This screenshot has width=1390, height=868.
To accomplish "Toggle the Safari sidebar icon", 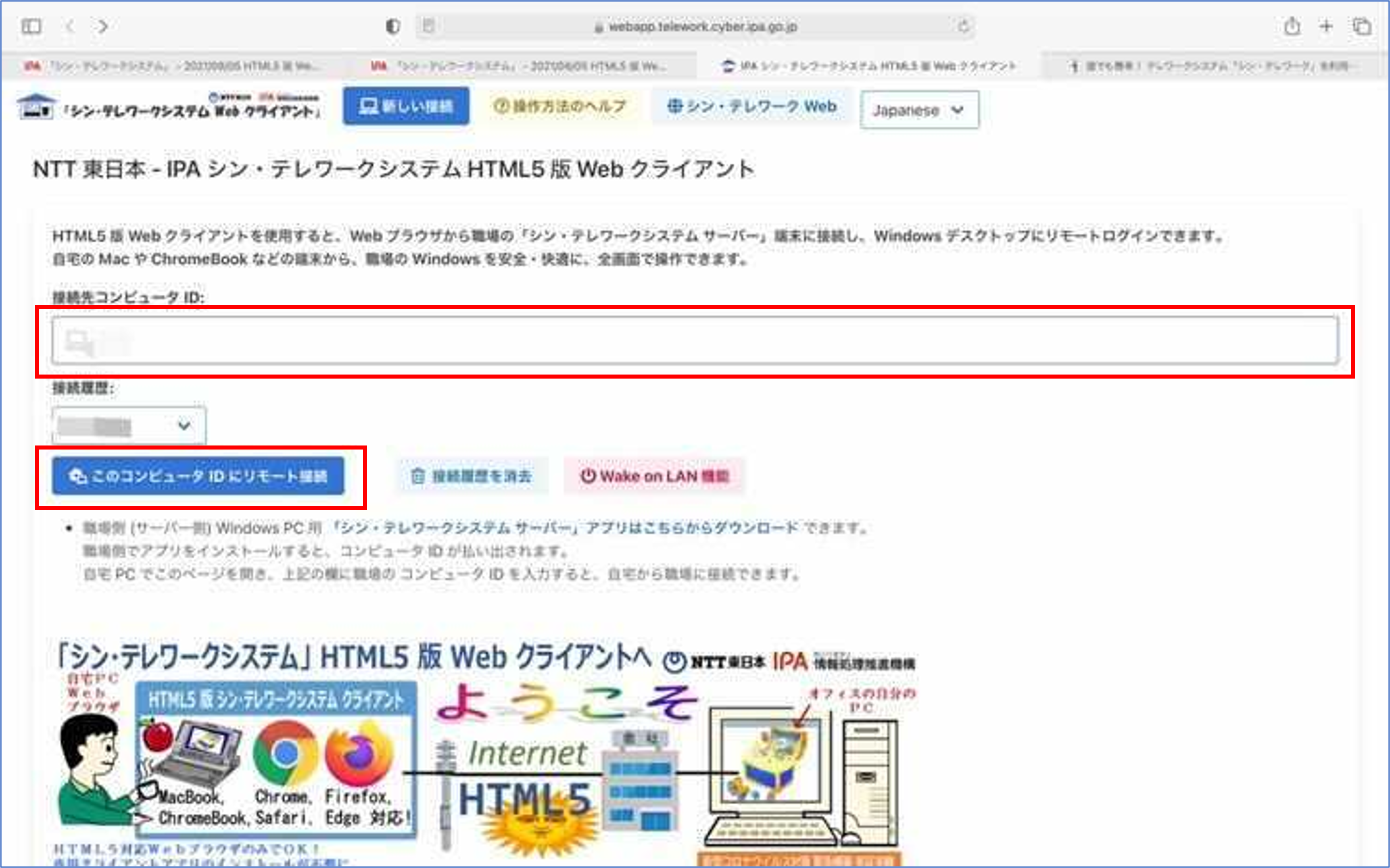I will tap(31, 27).
